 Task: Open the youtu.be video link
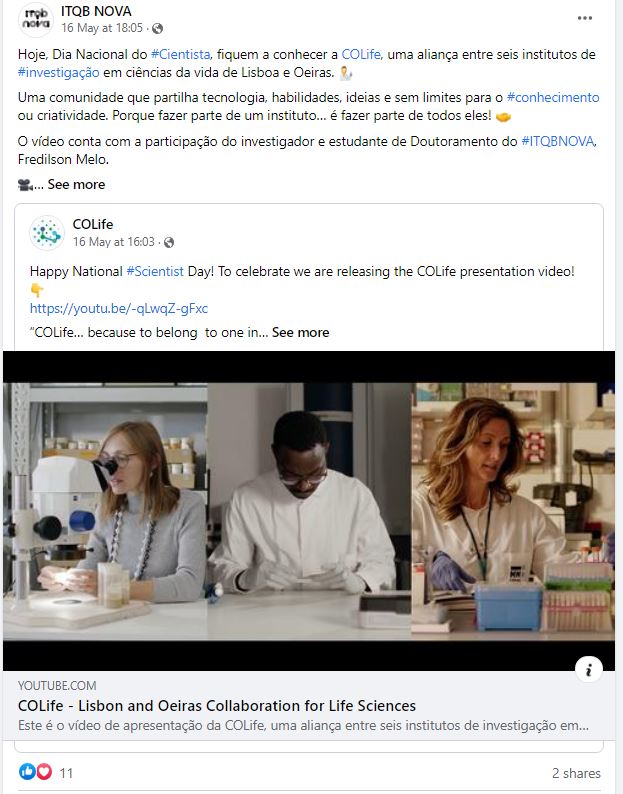point(119,308)
